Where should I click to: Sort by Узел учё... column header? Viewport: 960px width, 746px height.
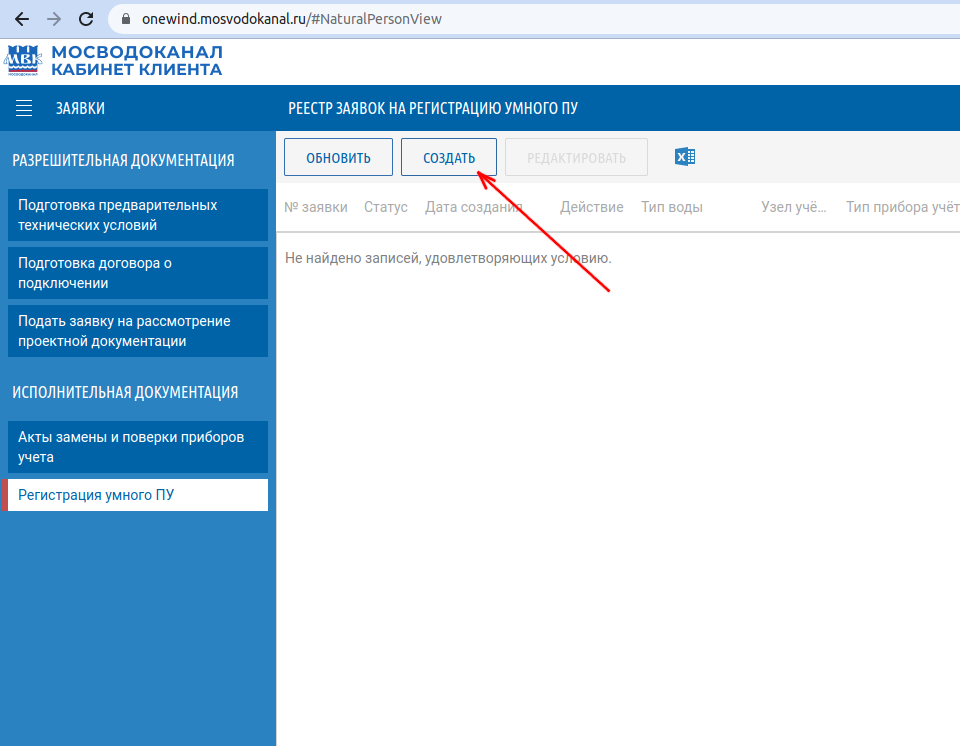pos(793,207)
